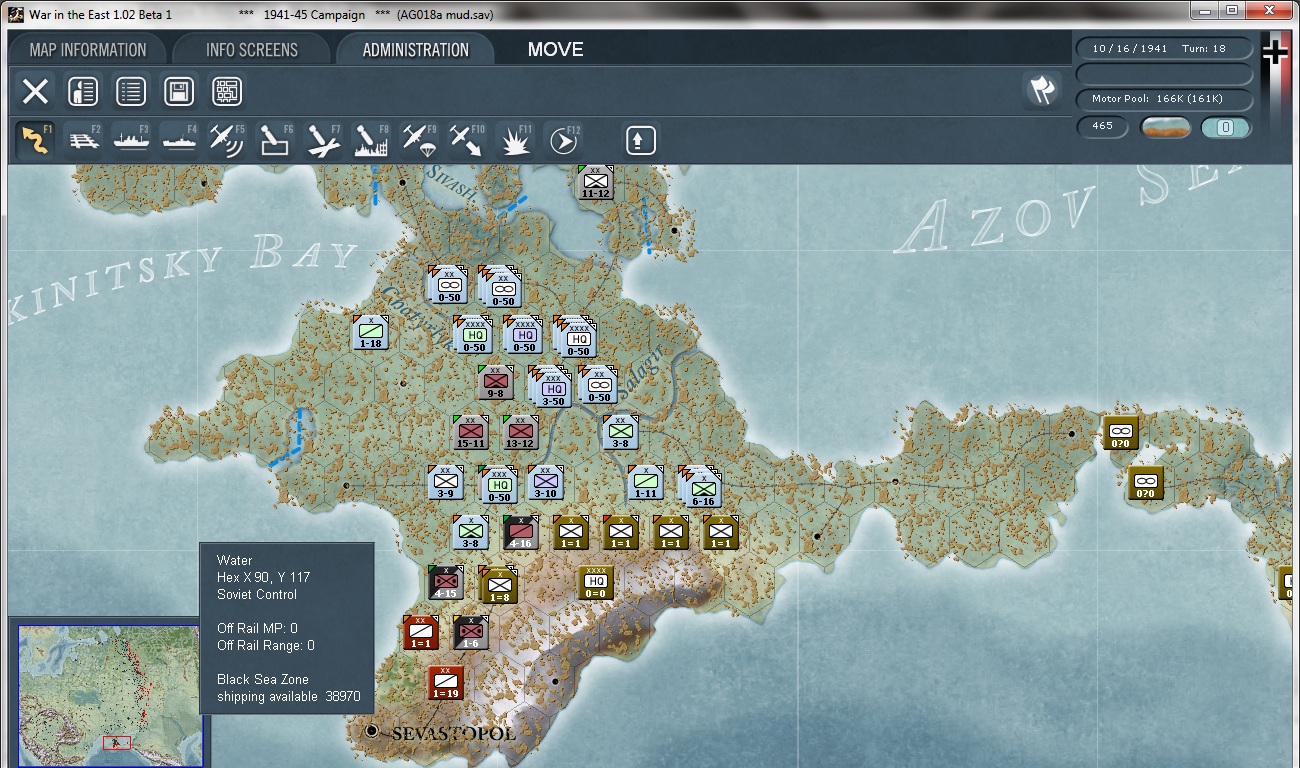Select the Bomb city F8 icon
1300x768 pixels.
pos(372,140)
